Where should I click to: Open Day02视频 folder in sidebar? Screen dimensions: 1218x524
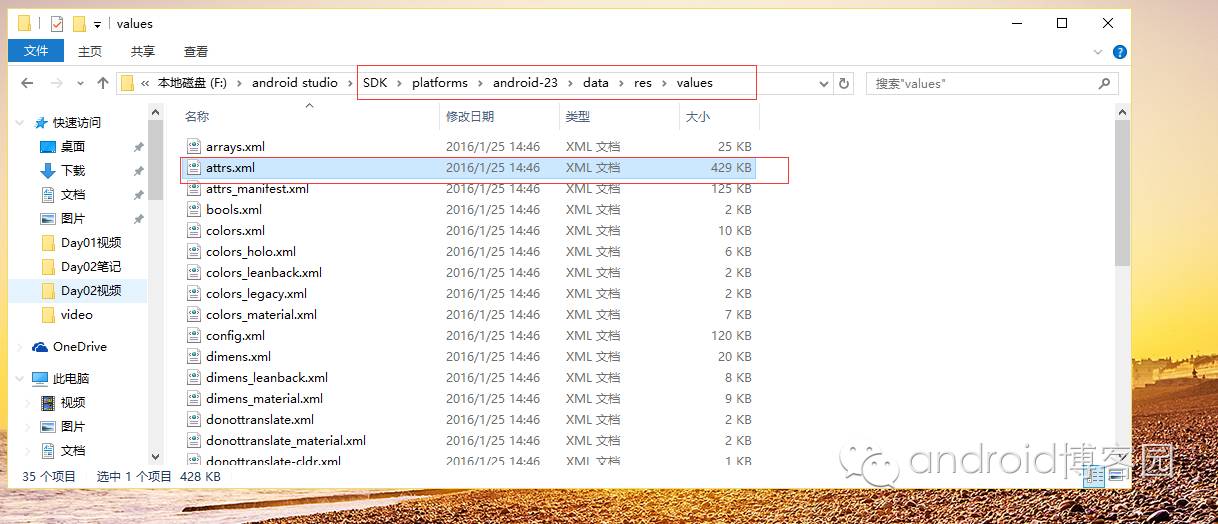tap(90, 290)
